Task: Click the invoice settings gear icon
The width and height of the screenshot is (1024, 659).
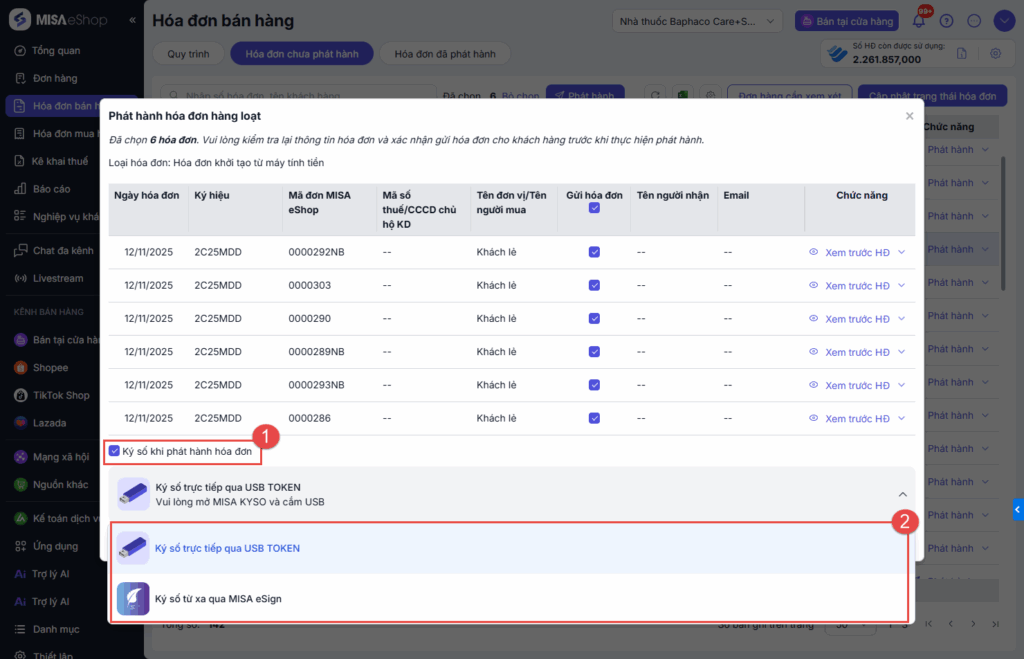Action: (994, 54)
